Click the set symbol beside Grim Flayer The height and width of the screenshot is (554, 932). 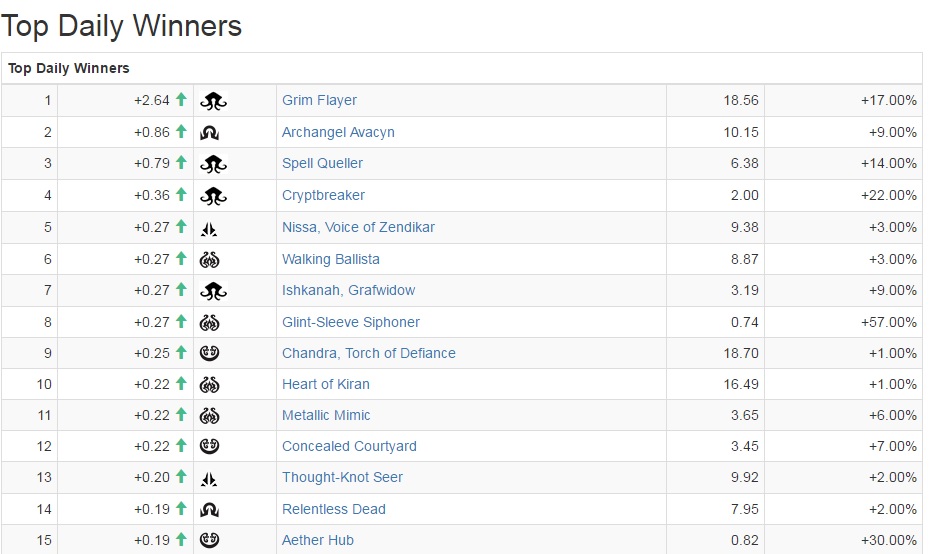(x=213, y=101)
